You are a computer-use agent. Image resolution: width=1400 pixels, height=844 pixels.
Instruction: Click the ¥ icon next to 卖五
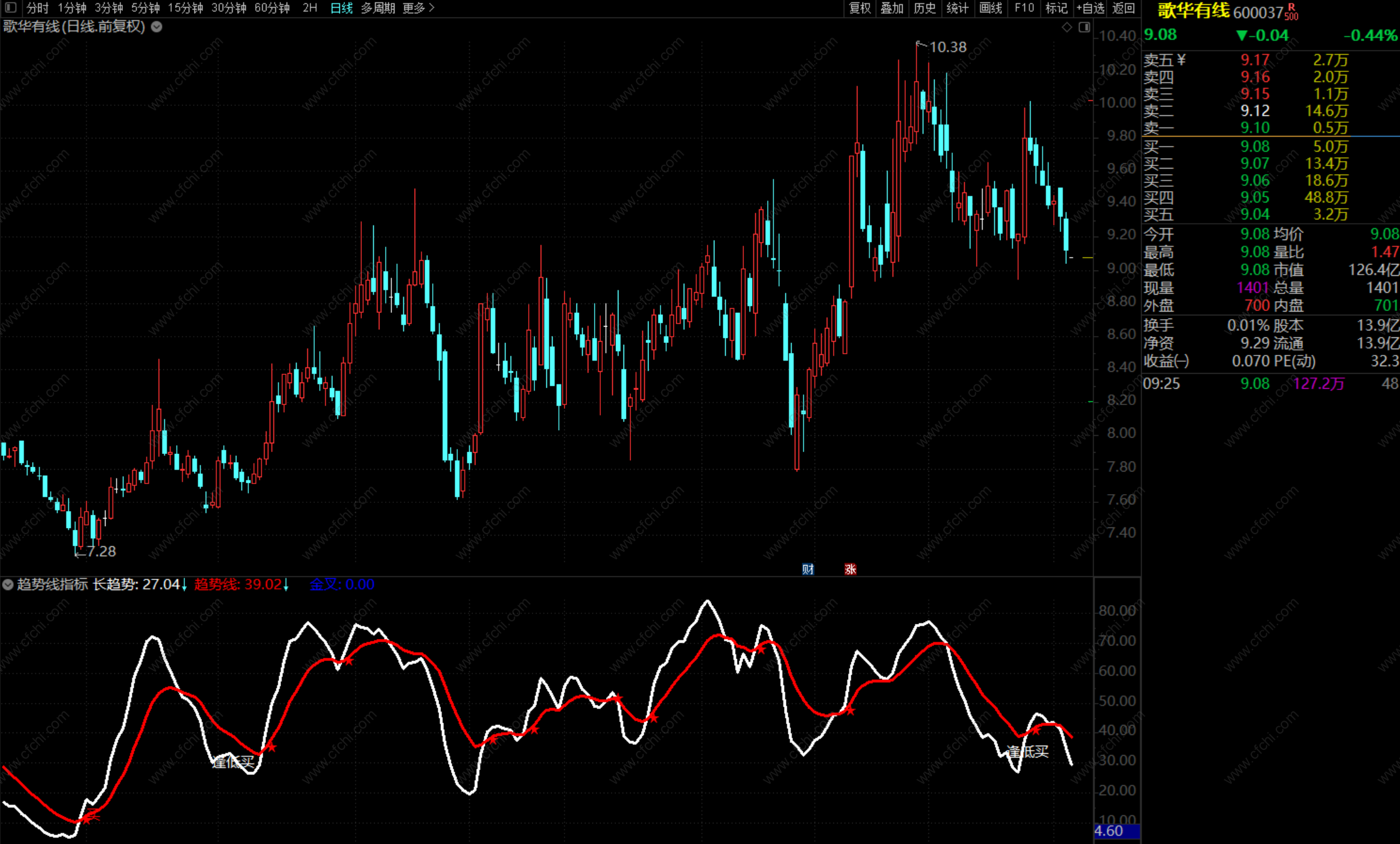pos(1182,60)
